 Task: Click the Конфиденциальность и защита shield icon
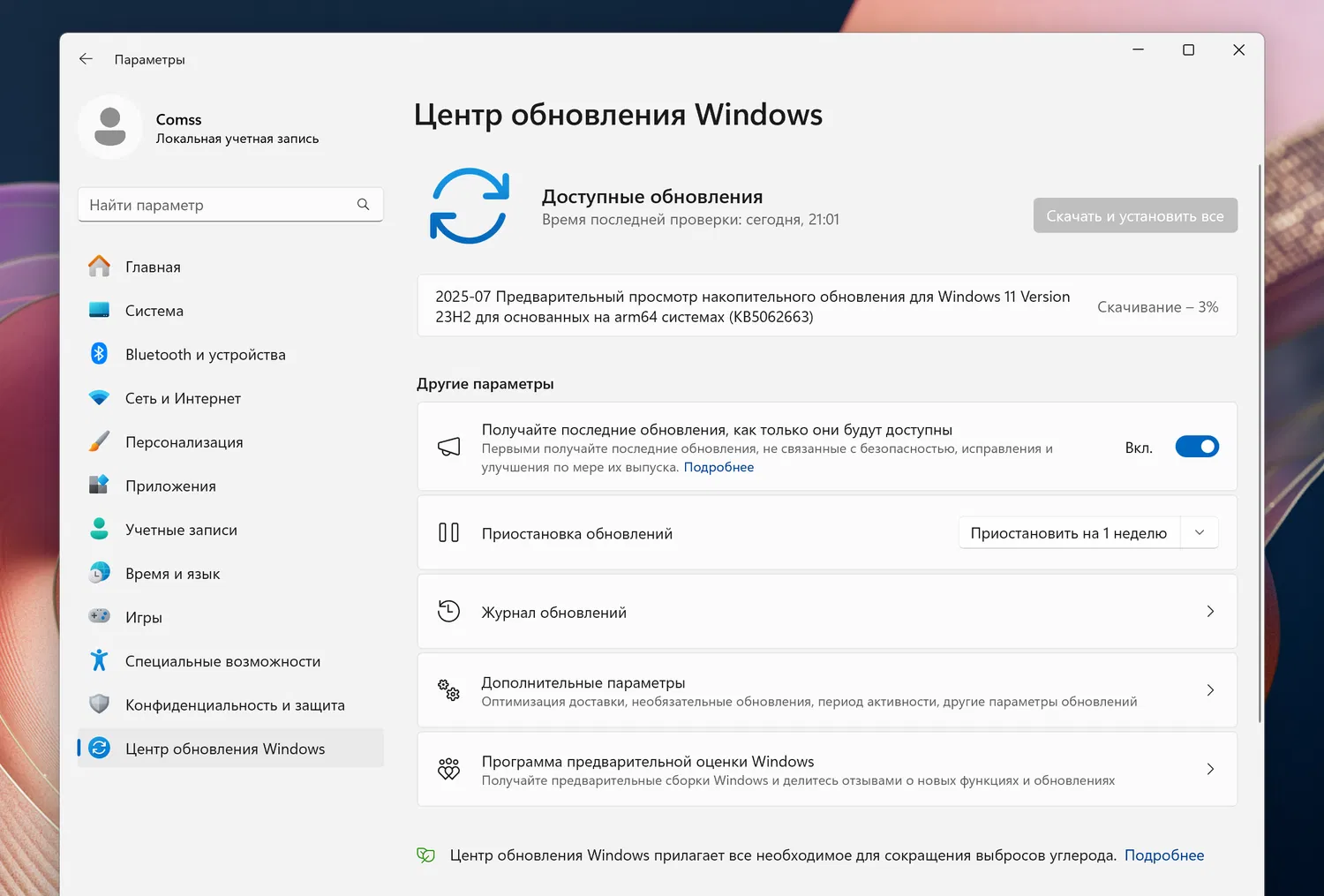point(99,704)
